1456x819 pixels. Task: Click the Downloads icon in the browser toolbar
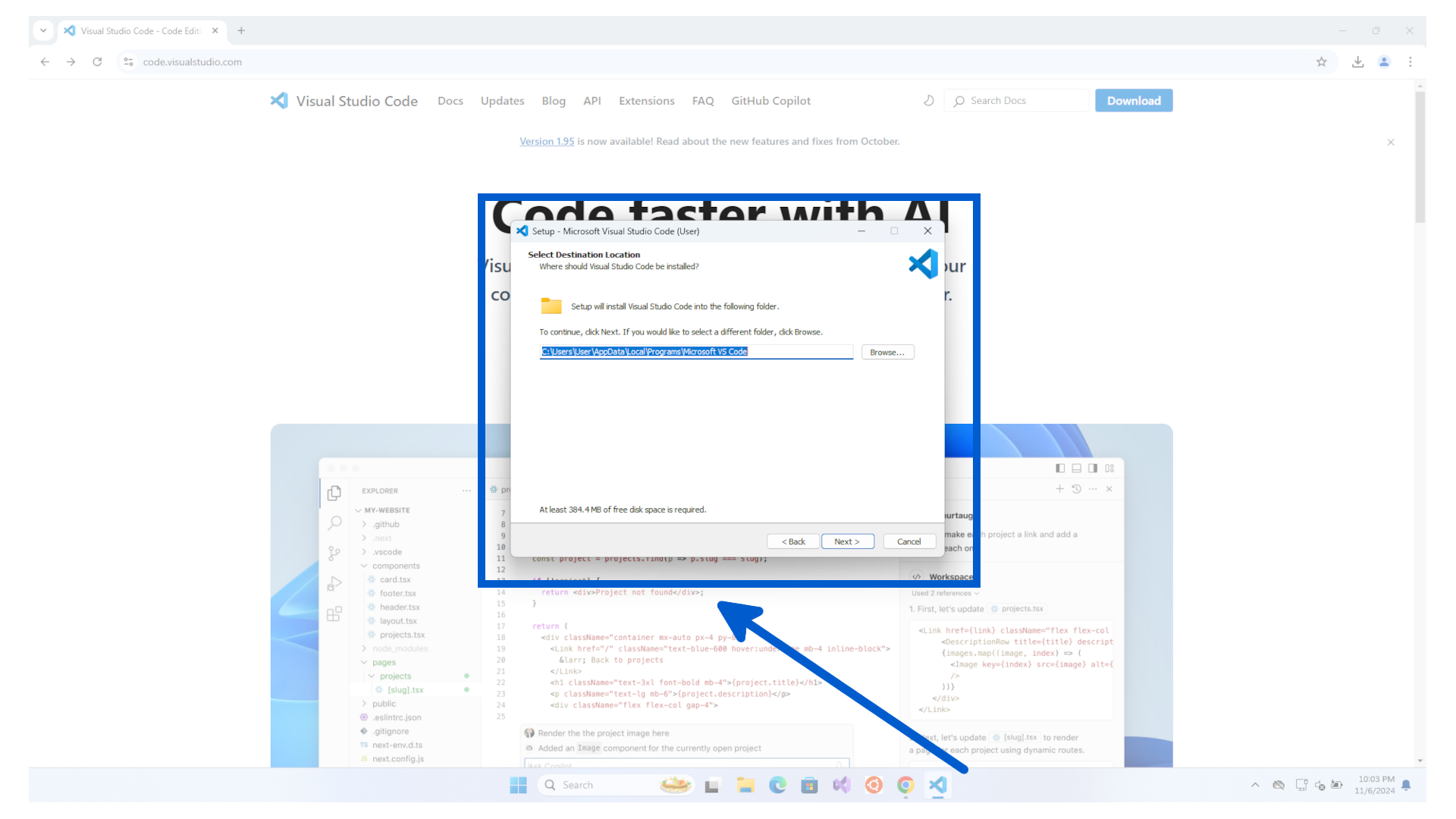[1357, 61]
